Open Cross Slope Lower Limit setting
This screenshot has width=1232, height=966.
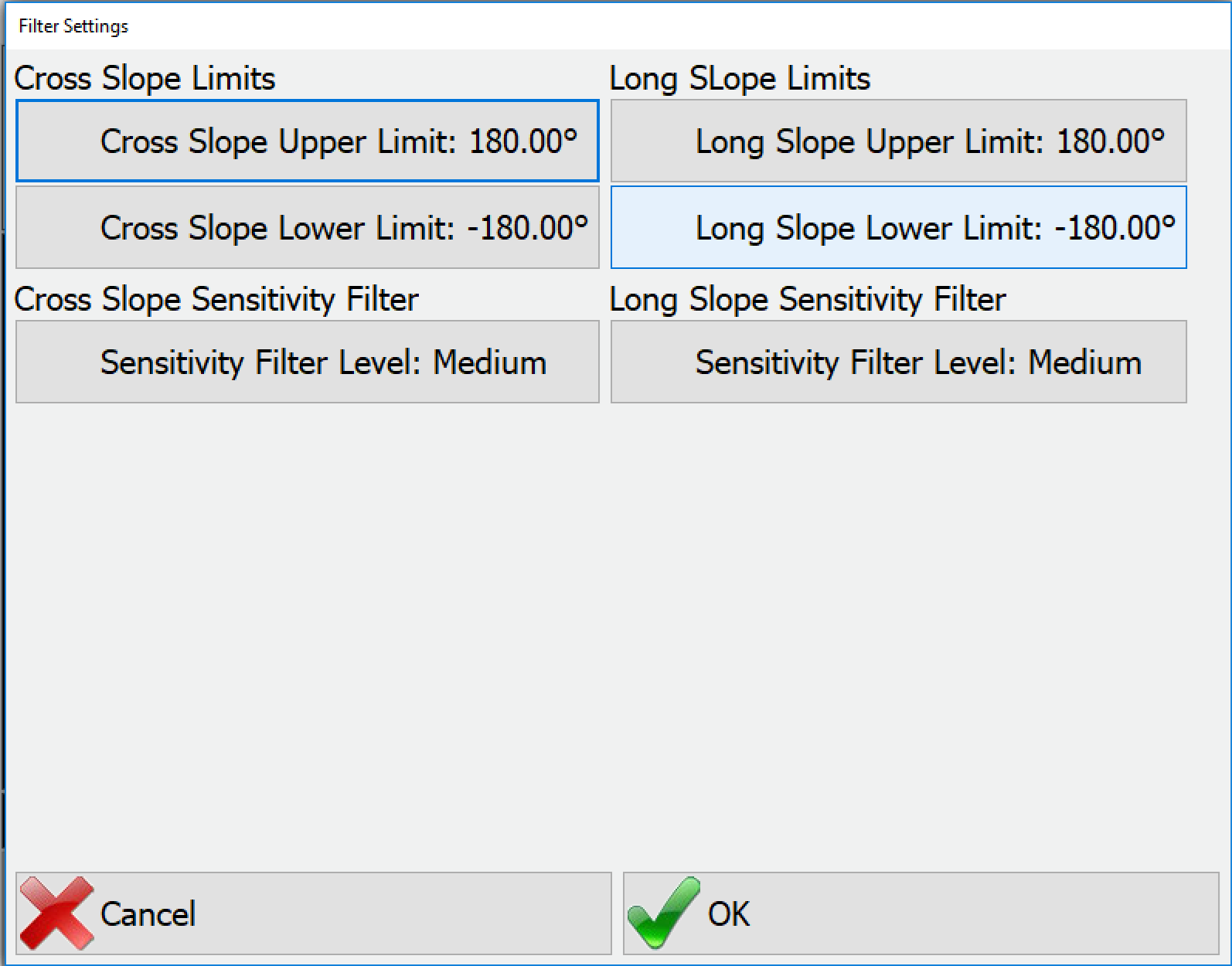coord(307,227)
